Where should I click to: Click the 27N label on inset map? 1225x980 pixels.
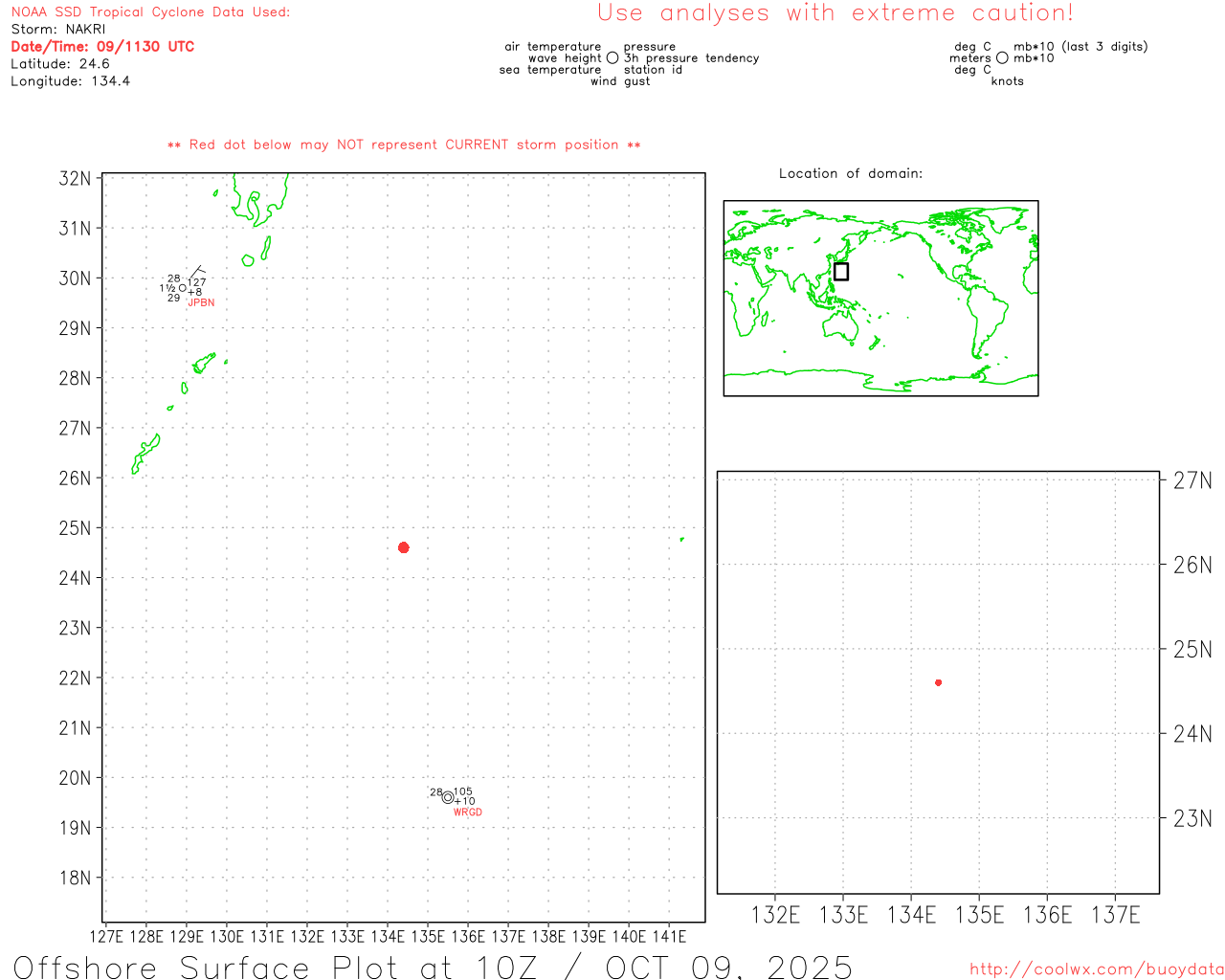pyautogui.click(x=1193, y=481)
